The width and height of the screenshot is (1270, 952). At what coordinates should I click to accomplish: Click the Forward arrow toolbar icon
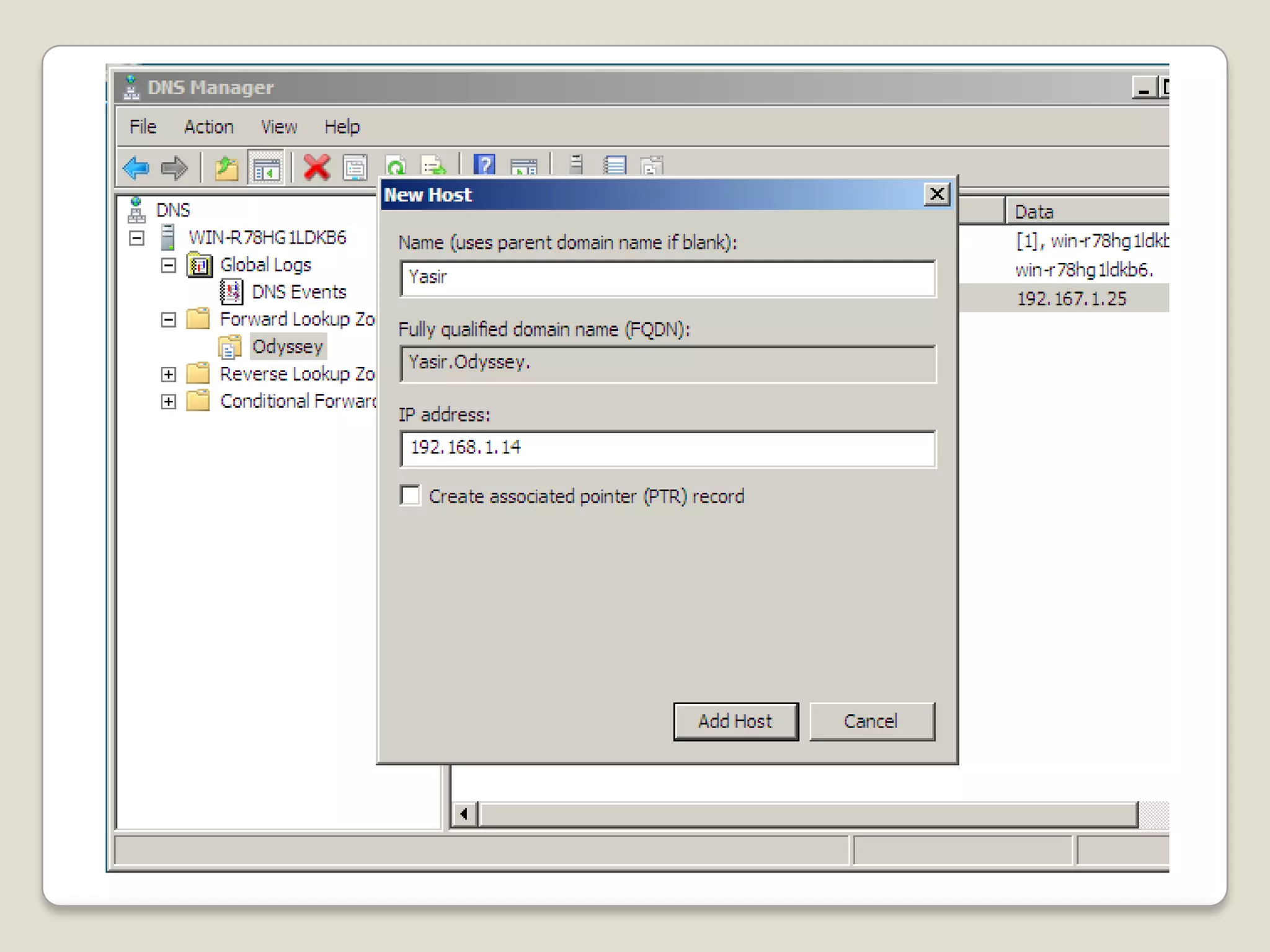(x=174, y=168)
